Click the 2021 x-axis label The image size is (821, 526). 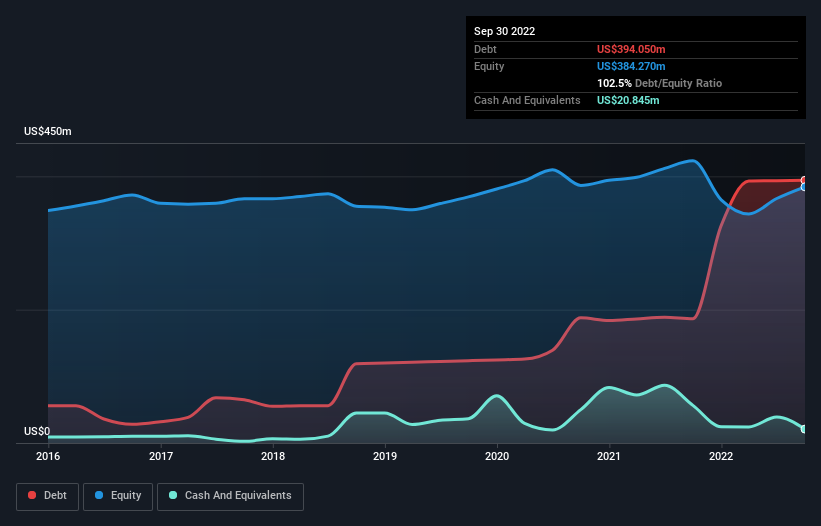point(609,456)
